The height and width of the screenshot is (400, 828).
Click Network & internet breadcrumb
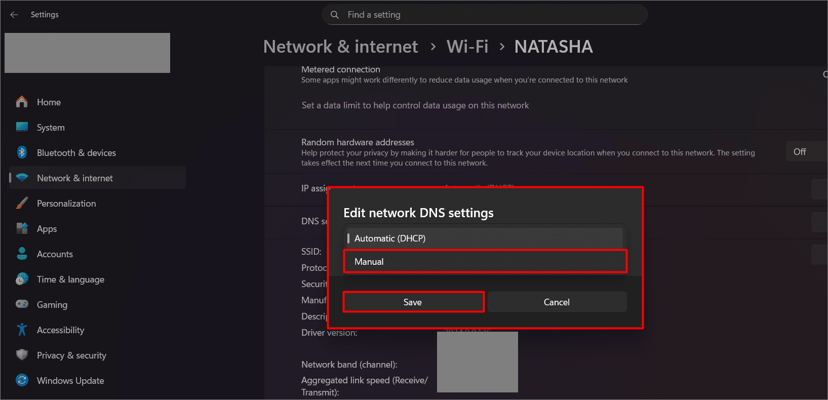[x=341, y=46]
